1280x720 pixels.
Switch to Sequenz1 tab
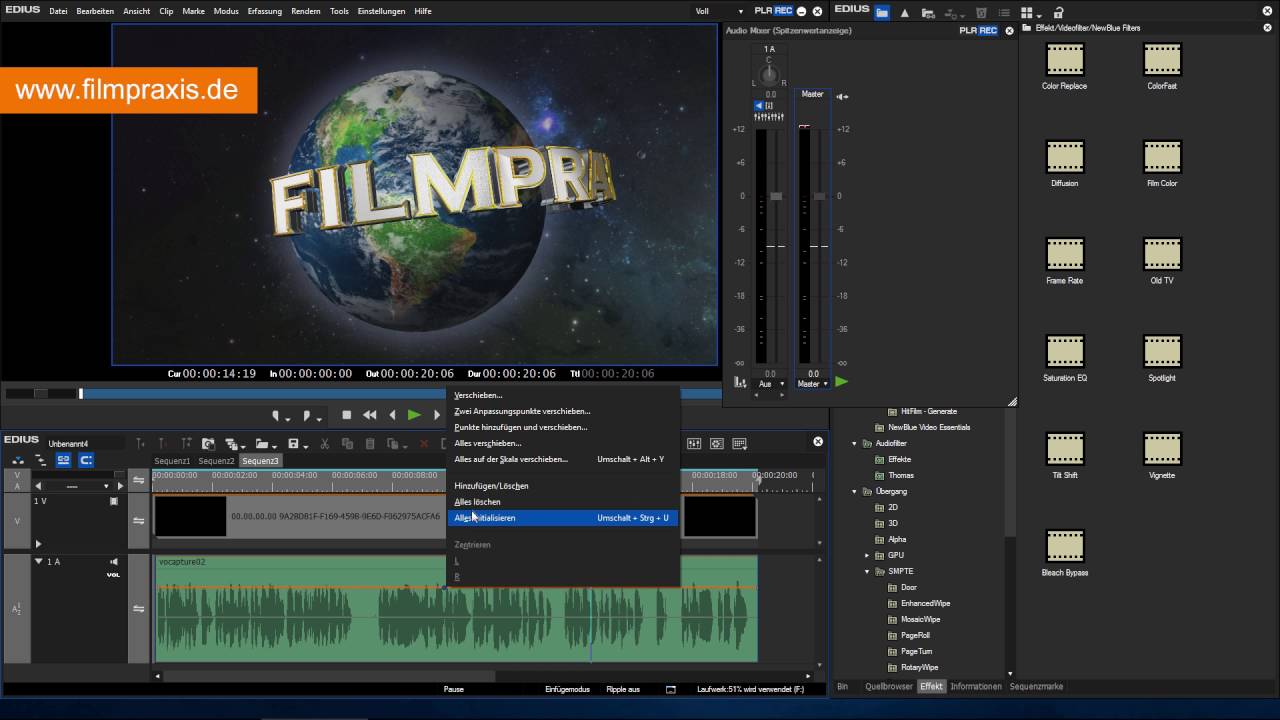pyautogui.click(x=172, y=461)
